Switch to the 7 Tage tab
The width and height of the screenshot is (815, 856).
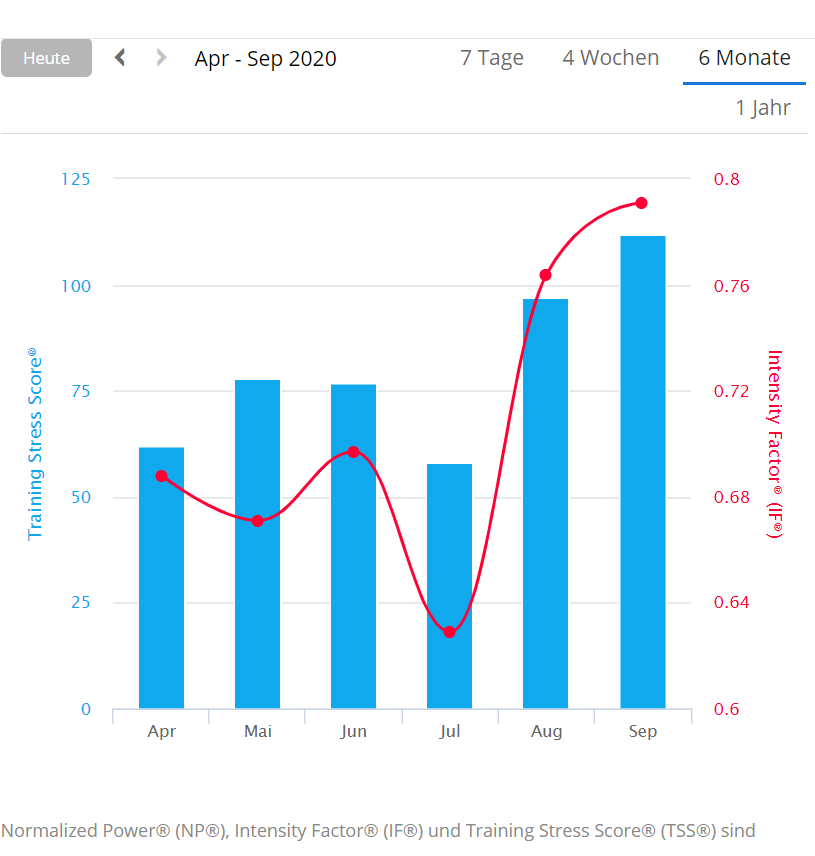pyautogui.click(x=492, y=58)
